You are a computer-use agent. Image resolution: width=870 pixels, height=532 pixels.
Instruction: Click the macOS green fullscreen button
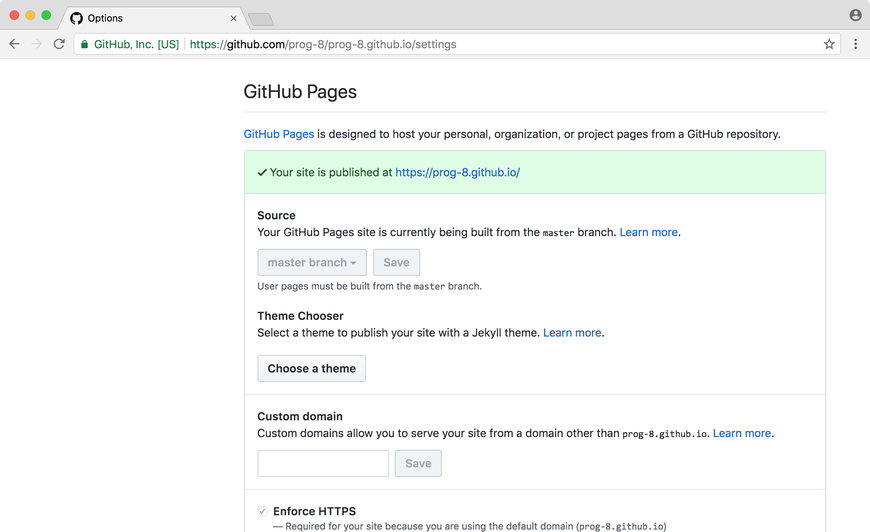(x=47, y=16)
